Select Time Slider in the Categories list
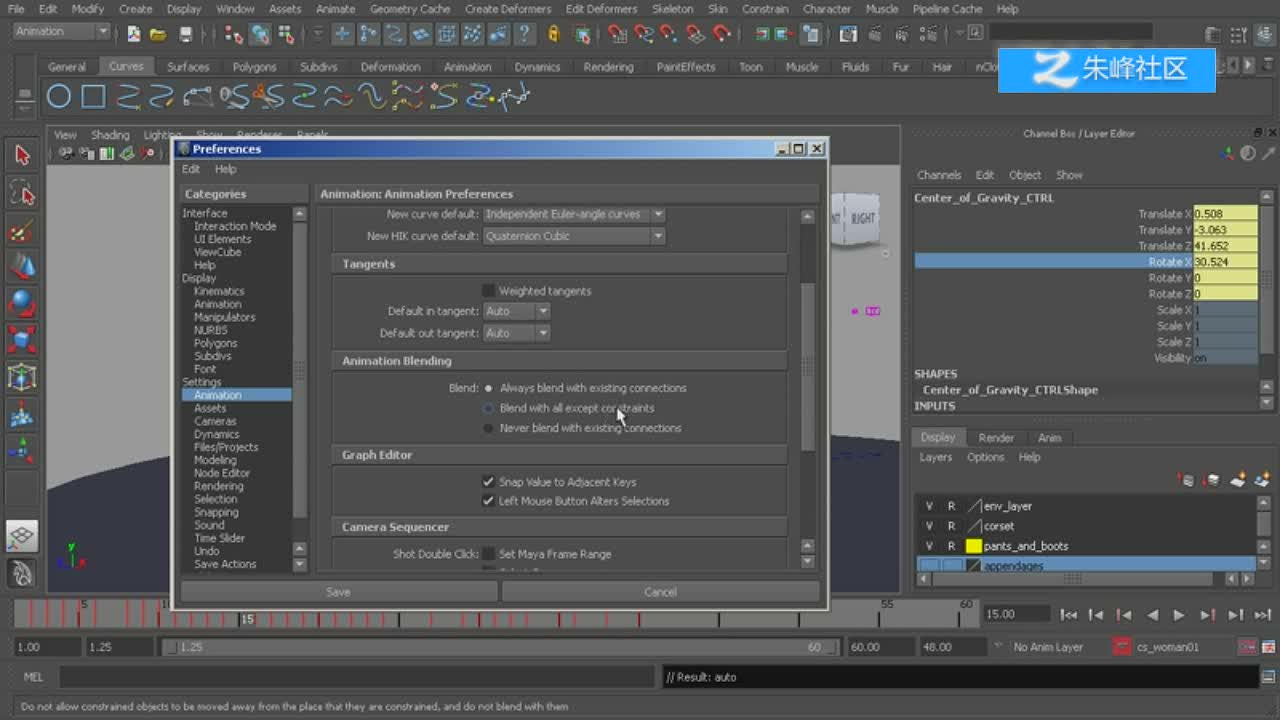Image resolution: width=1280 pixels, height=720 pixels. [x=219, y=538]
